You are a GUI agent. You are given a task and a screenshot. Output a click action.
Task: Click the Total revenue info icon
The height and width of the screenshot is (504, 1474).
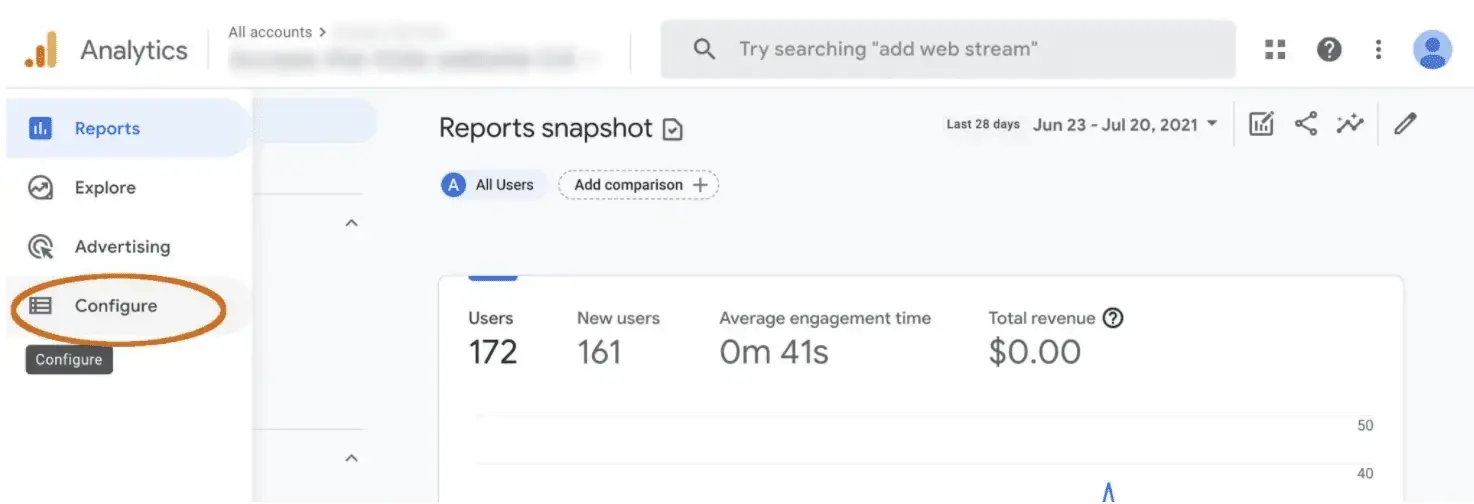pos(1113,318)
